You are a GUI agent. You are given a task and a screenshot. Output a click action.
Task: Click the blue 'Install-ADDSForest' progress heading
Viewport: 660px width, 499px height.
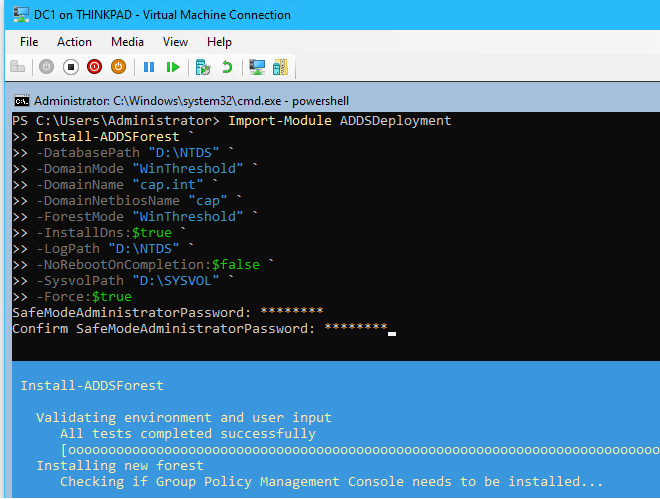[x=92, y=386]
